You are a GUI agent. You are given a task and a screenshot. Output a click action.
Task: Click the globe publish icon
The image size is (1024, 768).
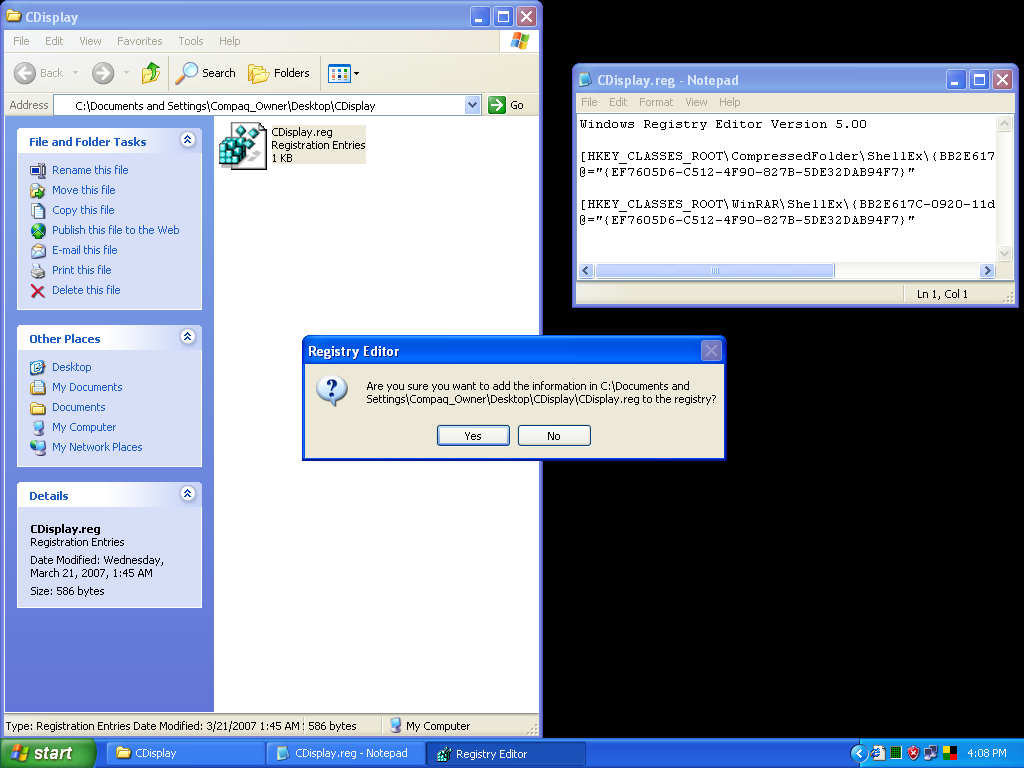tap(38, 231)
